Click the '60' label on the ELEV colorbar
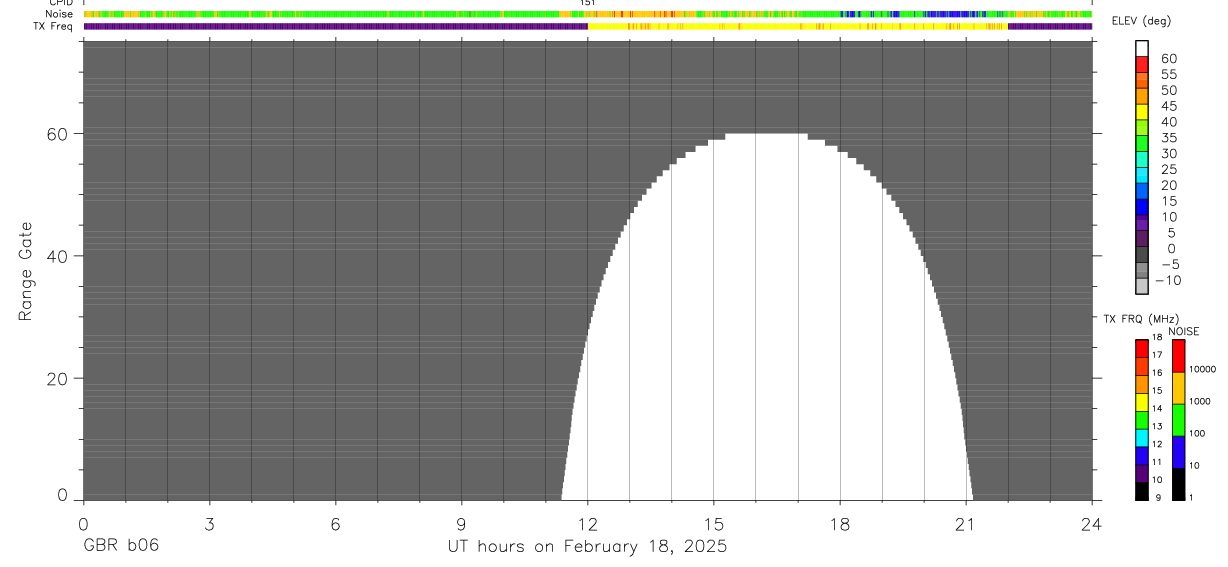1228x567 pixels. pyautogui.click(x=1169, y=59)
